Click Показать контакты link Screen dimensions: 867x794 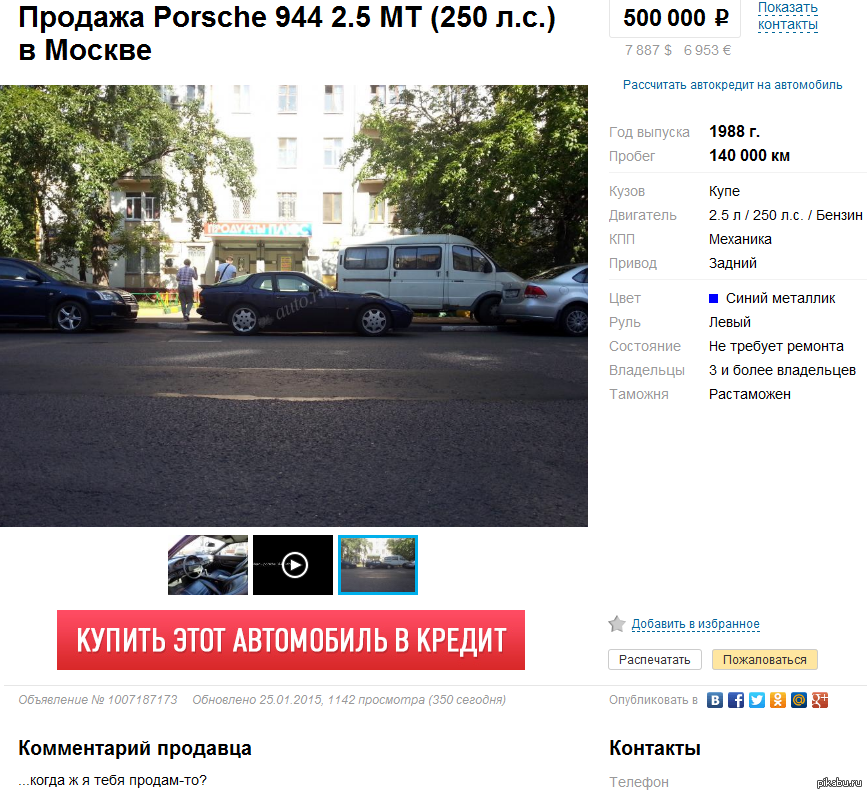pyautogui.click(x=787, y=16)
